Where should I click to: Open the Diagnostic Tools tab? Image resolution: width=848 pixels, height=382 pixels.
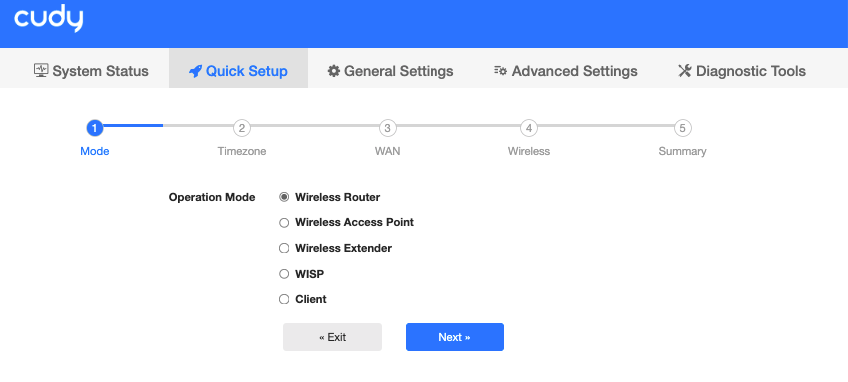(x=741, y=71)
